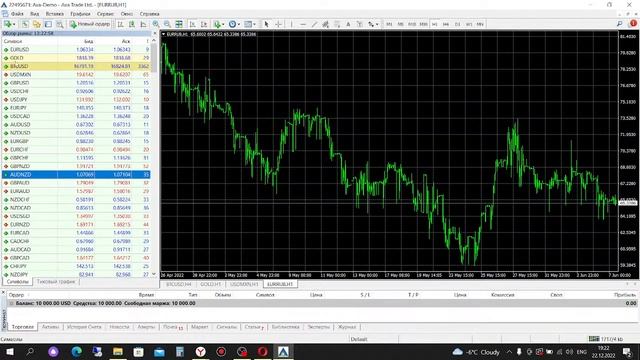
Task: Open the Справка menu
Action: [x=149, y=14]
